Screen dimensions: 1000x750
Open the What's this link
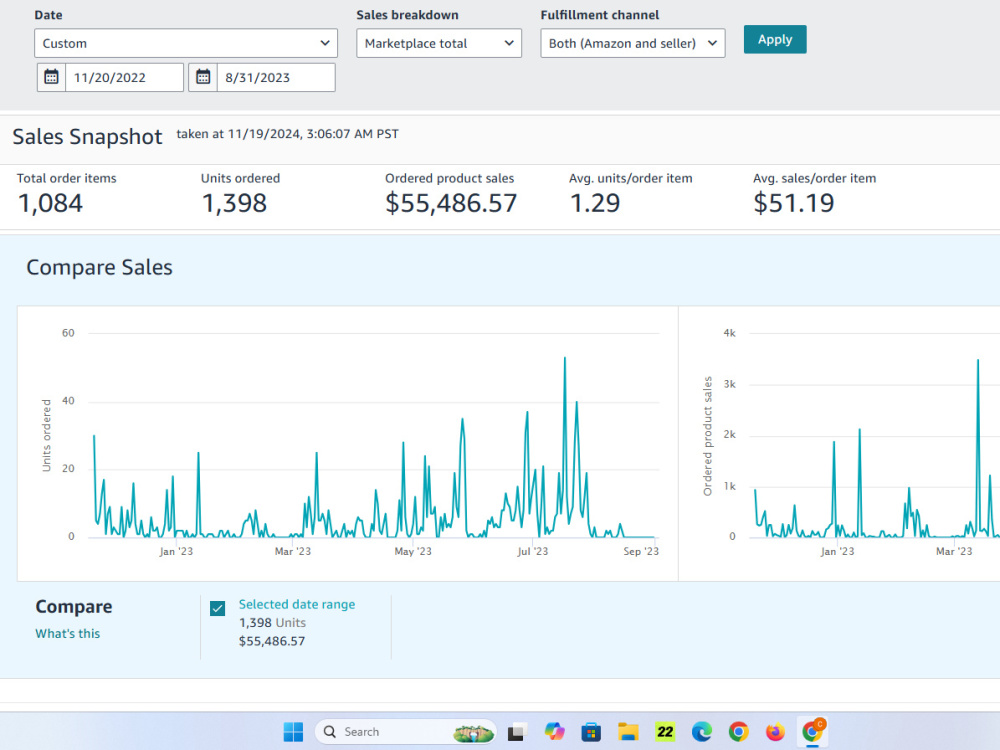tap(68, 633)
